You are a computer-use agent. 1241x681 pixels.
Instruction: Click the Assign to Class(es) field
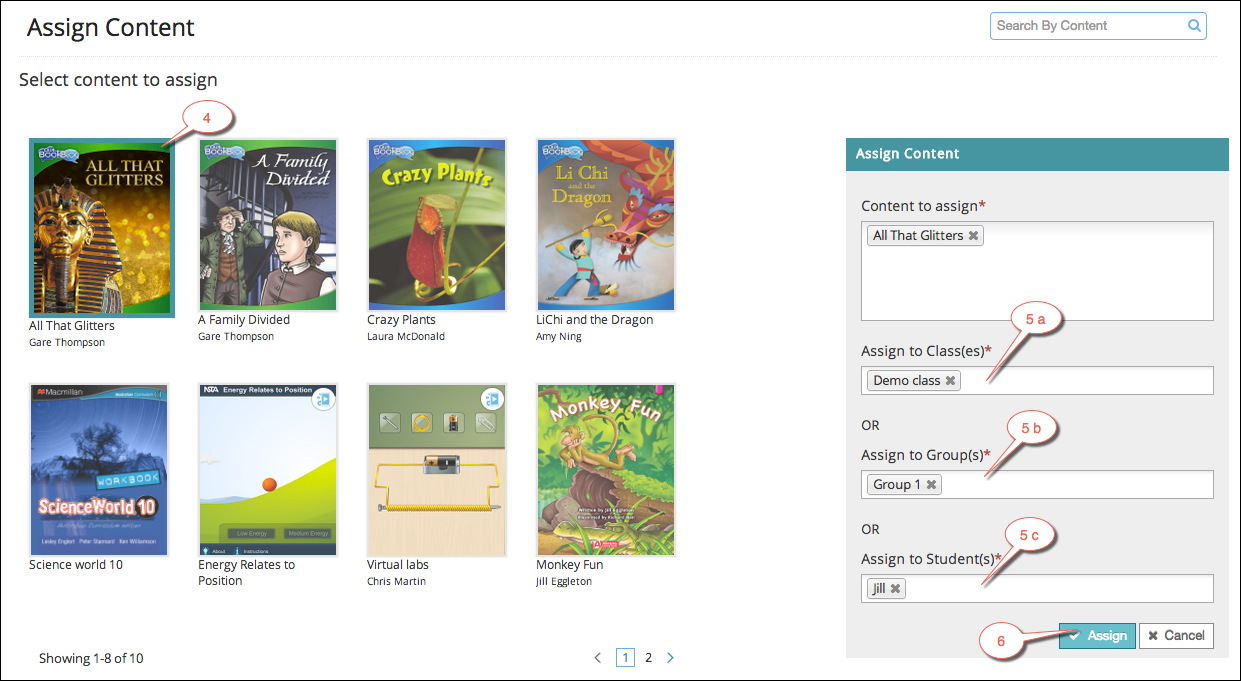click(1037, 381)
